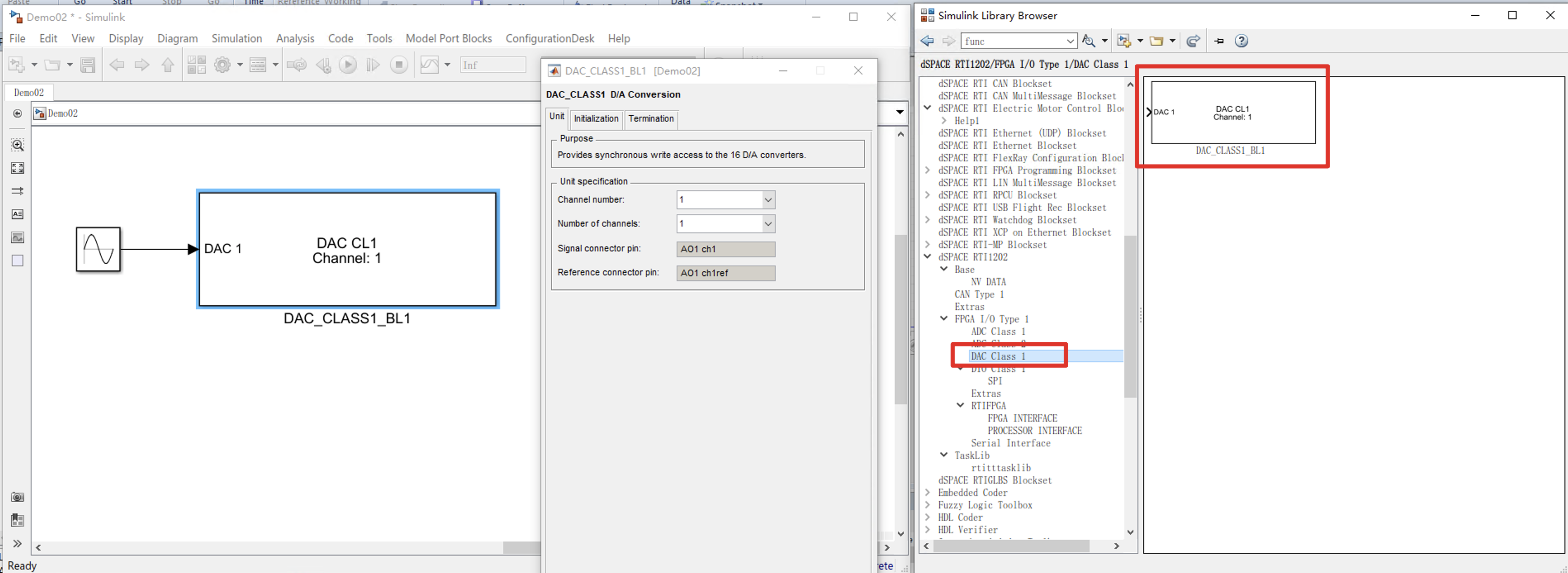Open the Simulation menu

(236, 38)
